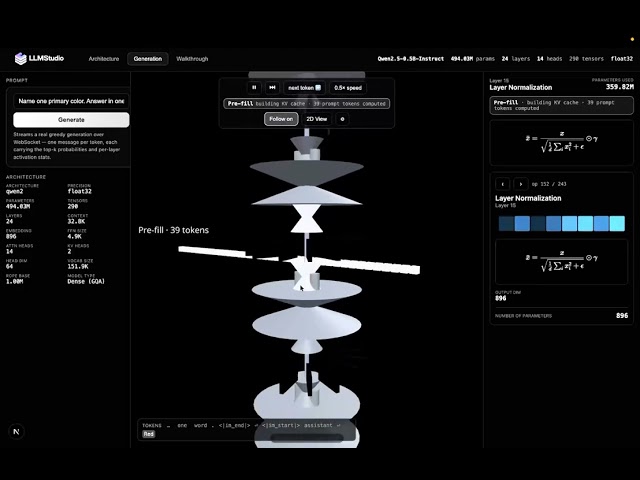Click the 151.9K vocab size value
640x480 pixels.
pos(78,267)
